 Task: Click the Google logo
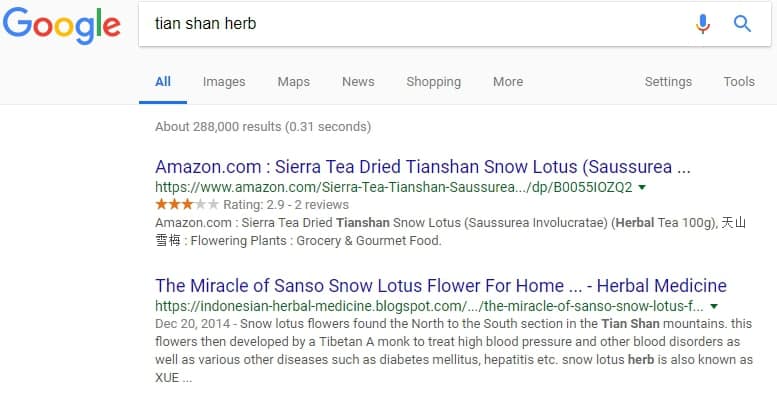pos(61,26)
